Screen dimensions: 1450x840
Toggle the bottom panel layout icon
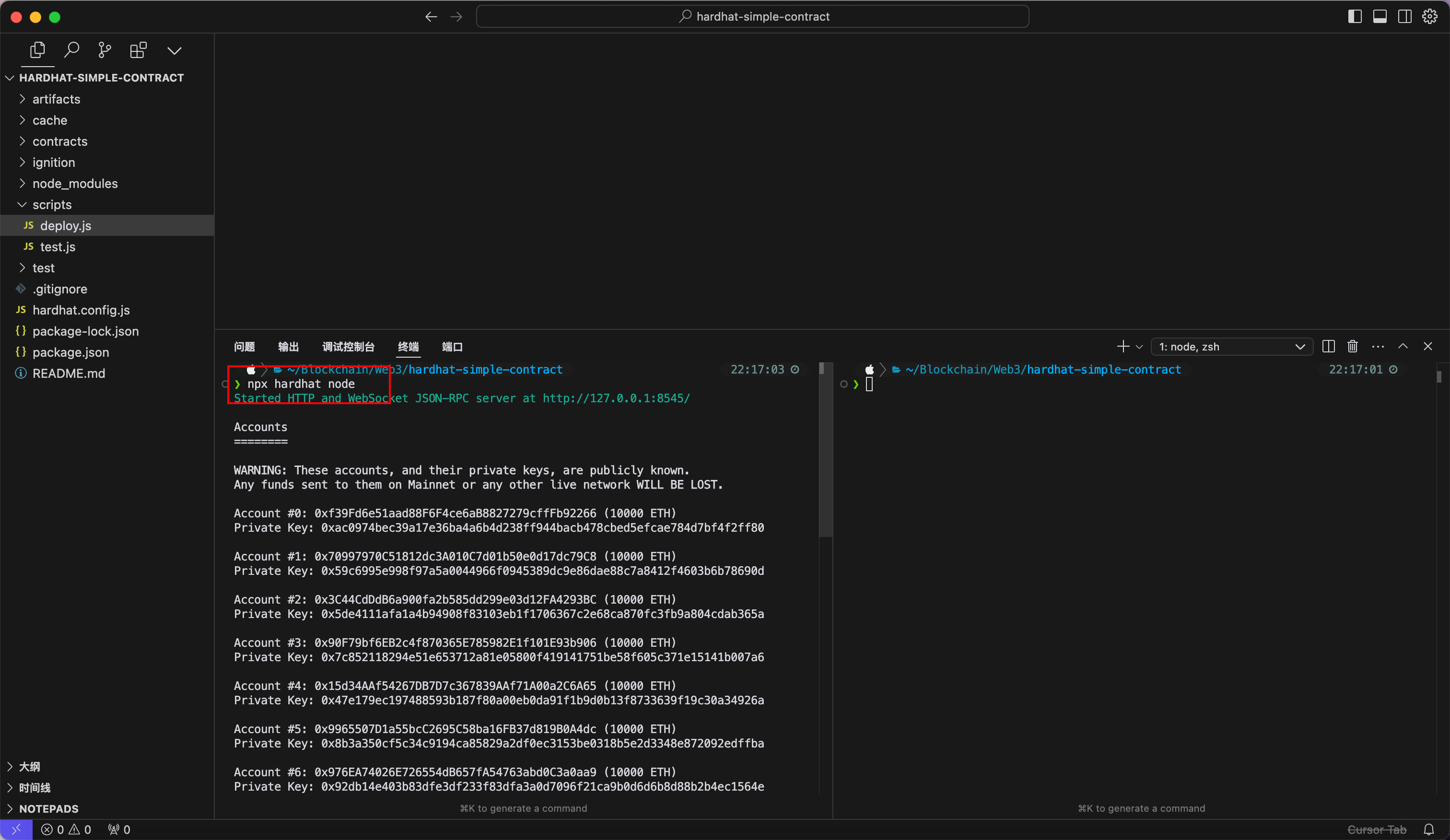1380,17
